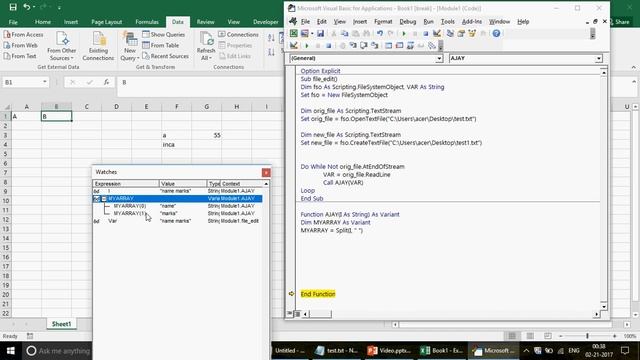Viewport: 640px width, 360px height.
Task: Click the blue Help question mark icon
Action: click(x=496, y=33)
